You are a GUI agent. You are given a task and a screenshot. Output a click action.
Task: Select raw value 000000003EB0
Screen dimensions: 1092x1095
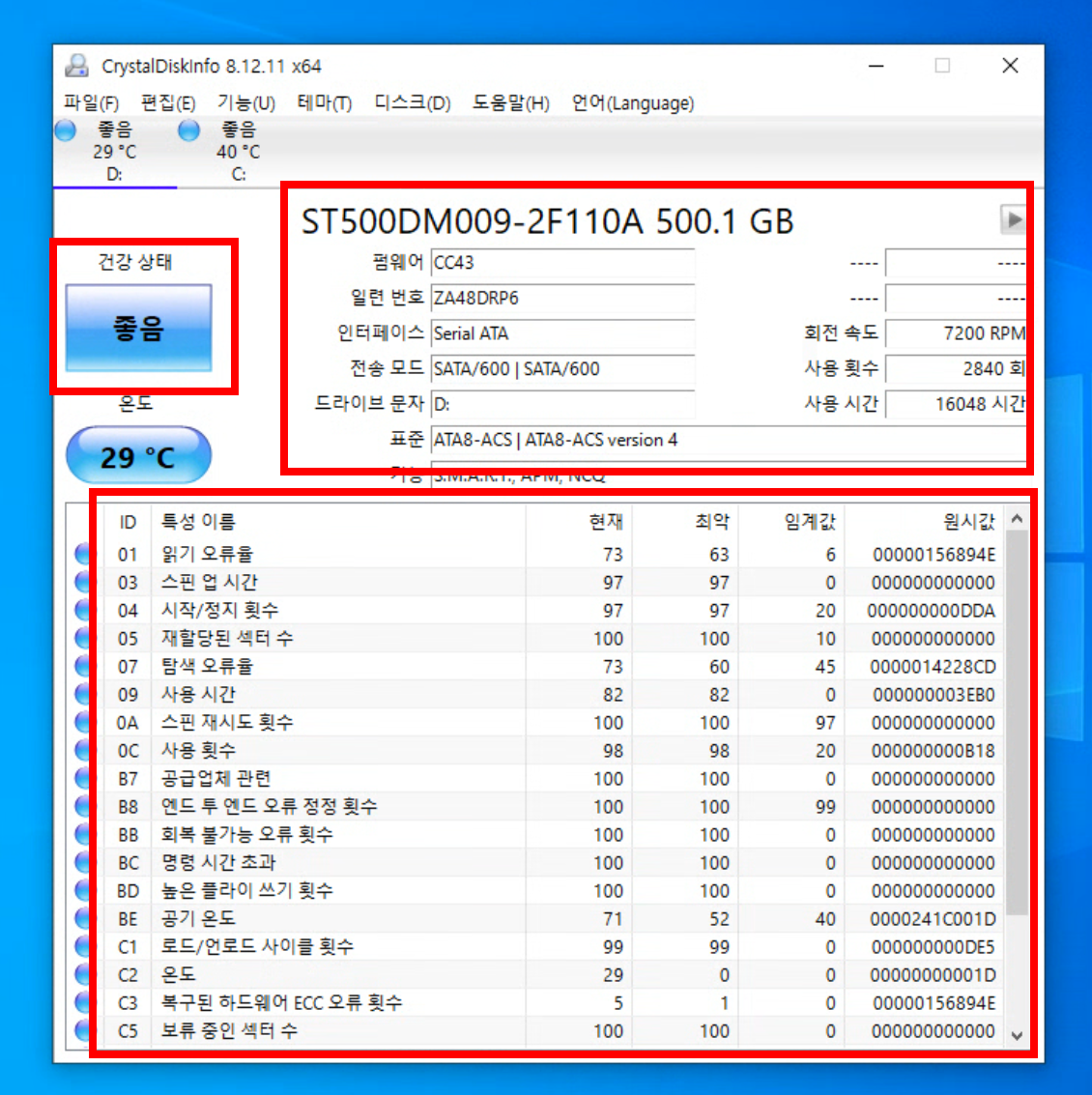(934, 694)
